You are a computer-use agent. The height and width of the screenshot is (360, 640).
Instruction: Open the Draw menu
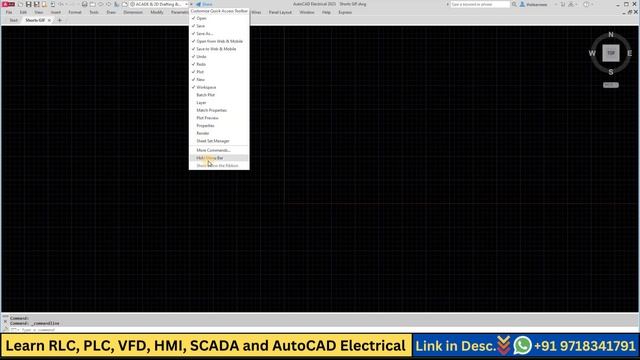tap(111, 12)
